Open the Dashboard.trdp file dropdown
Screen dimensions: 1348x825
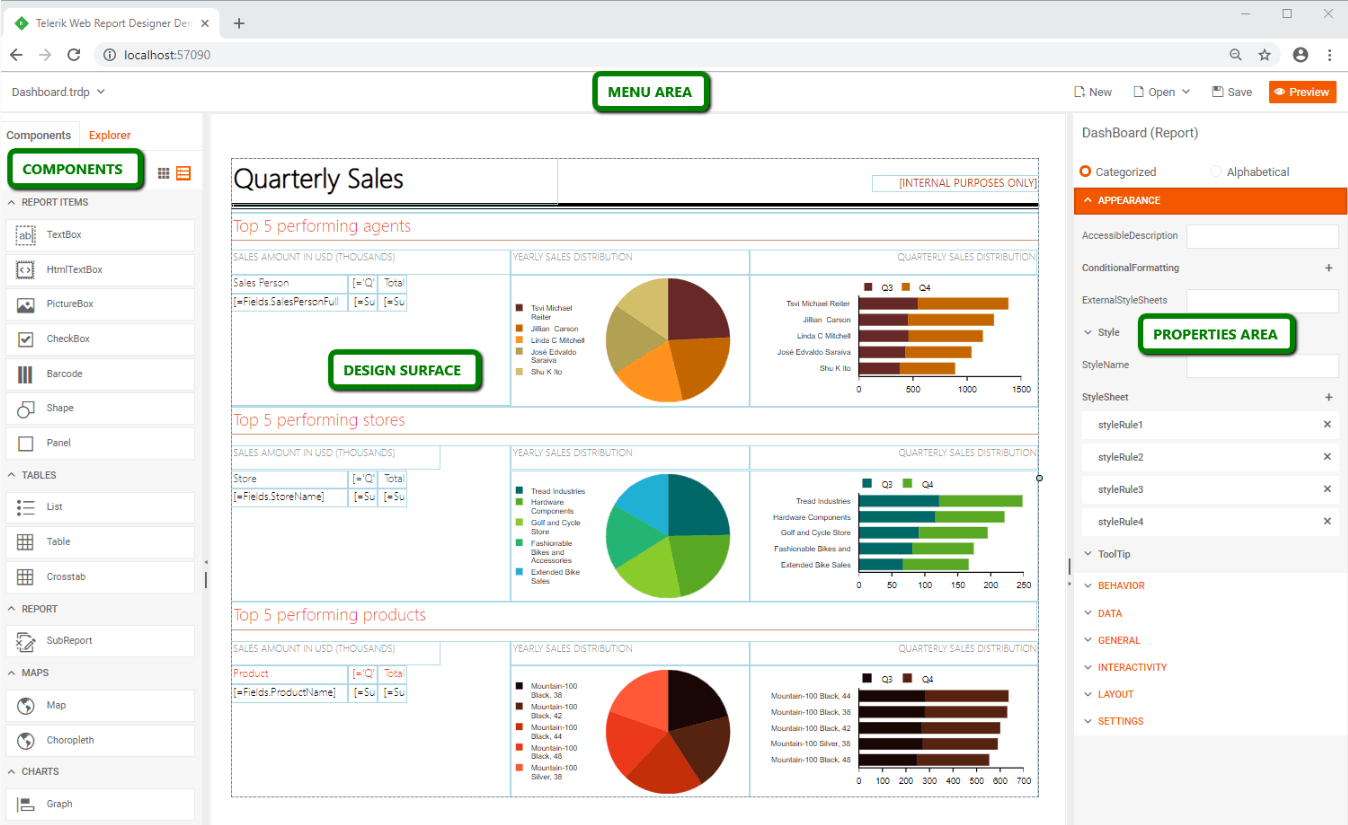58,92
